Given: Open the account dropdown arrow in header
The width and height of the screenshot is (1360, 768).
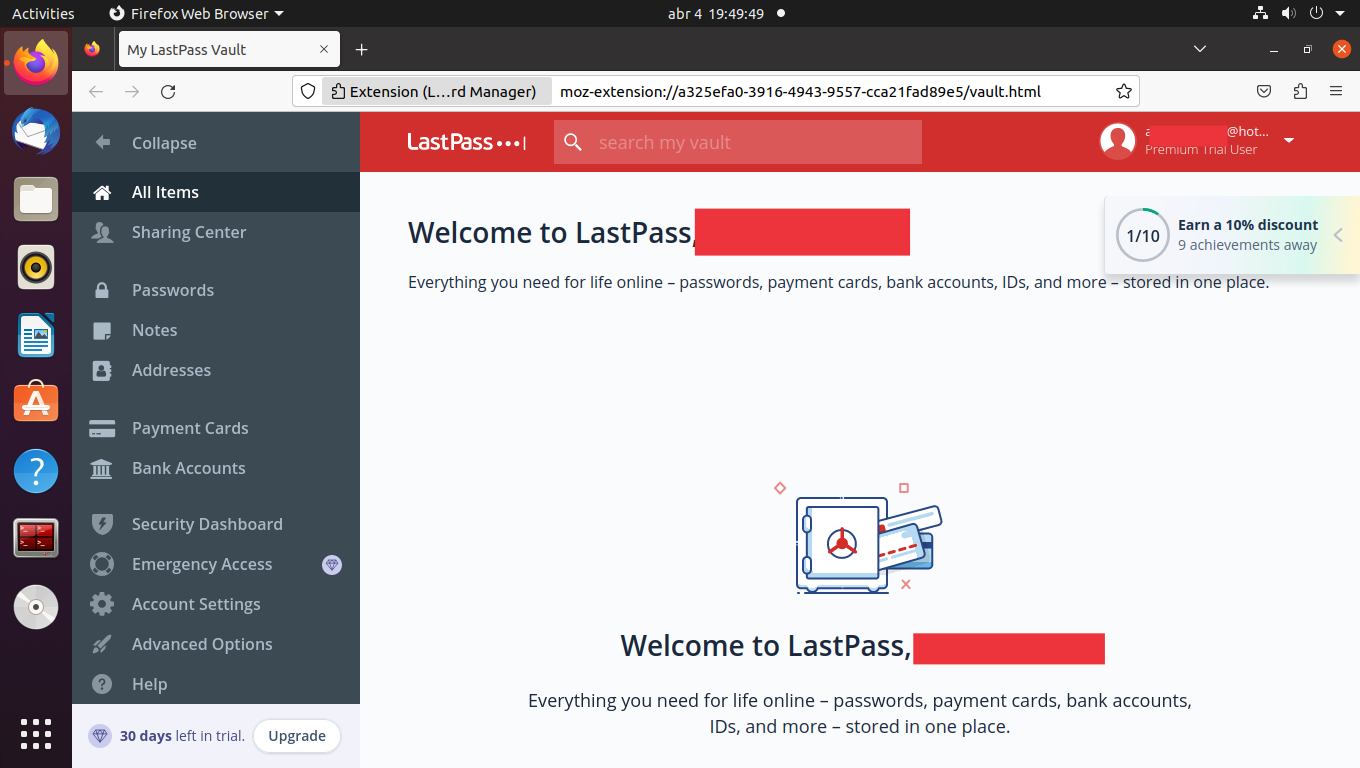Looking at the screenshot, I should (x=1289, y=140).
